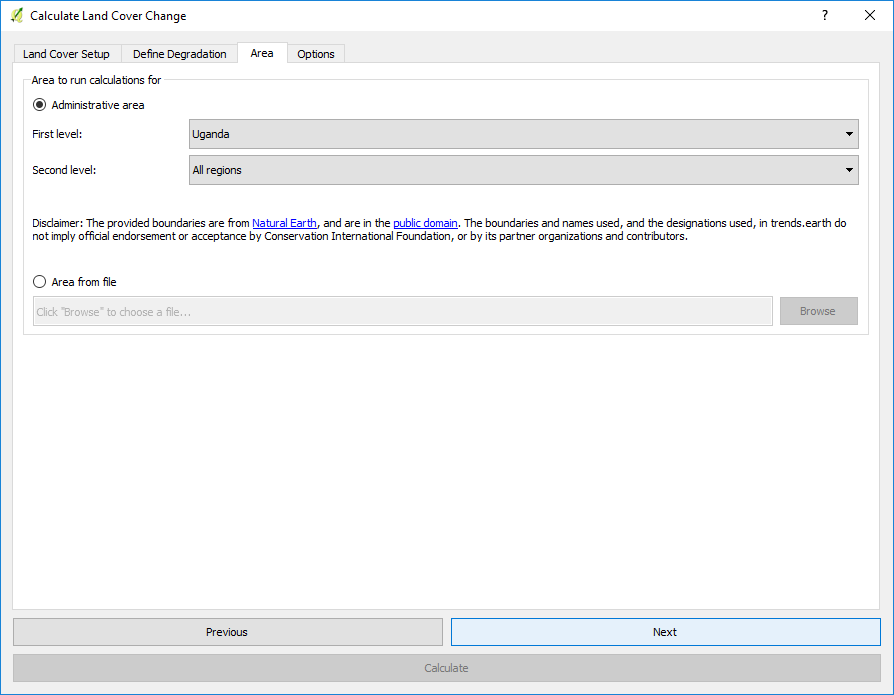Expand the Second level All regions dropdown
This screenshot has width=894, height=695.
(x=523, y=170)
